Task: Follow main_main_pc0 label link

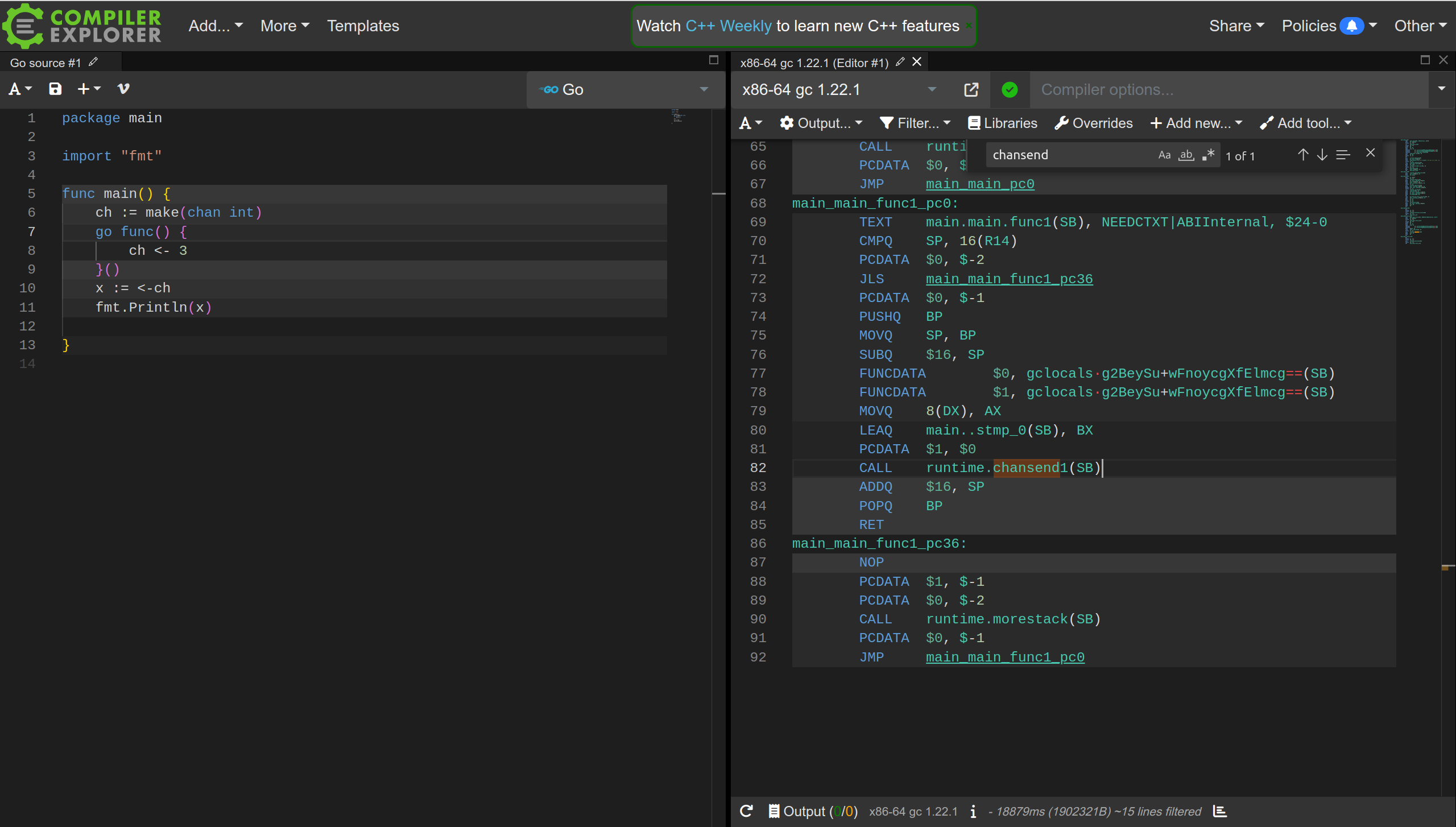Action: click(x=980, y=184)
